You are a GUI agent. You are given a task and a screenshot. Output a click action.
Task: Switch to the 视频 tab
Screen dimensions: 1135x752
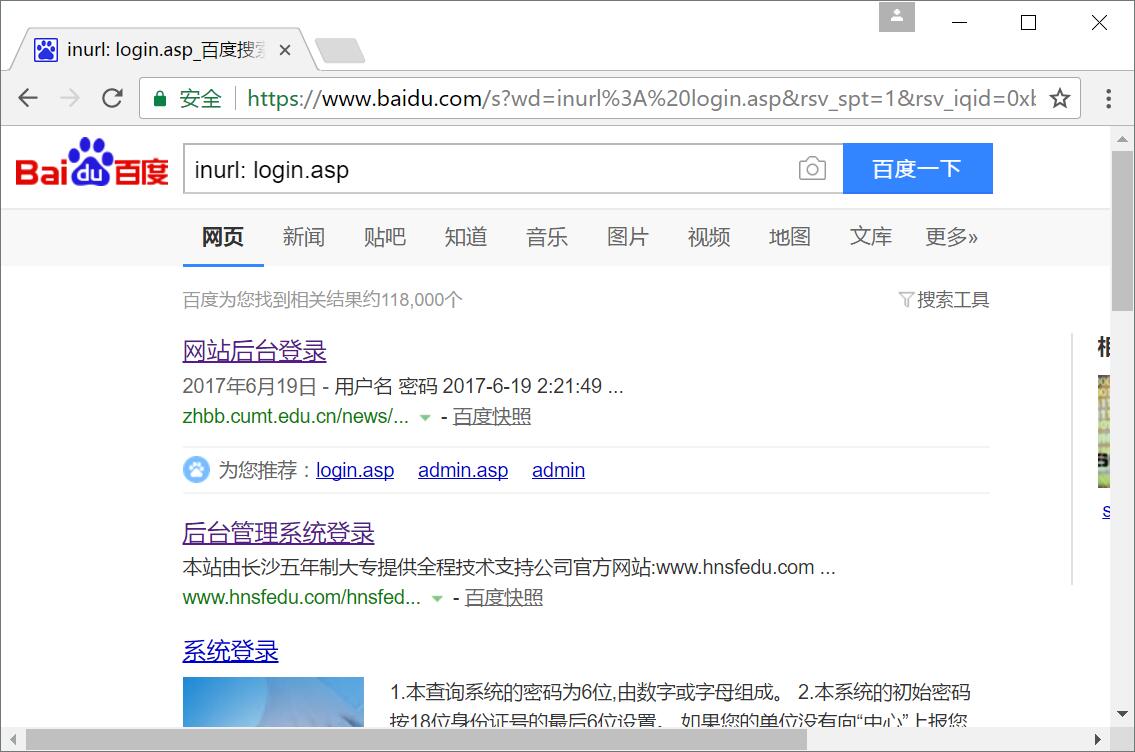click(x=709, y=237)
